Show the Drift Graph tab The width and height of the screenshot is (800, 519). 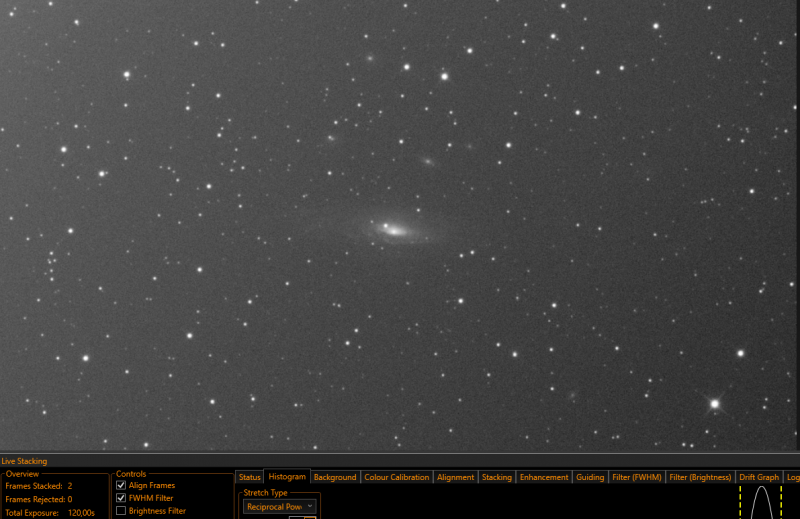pyautogui.click(x=759, y=477)
